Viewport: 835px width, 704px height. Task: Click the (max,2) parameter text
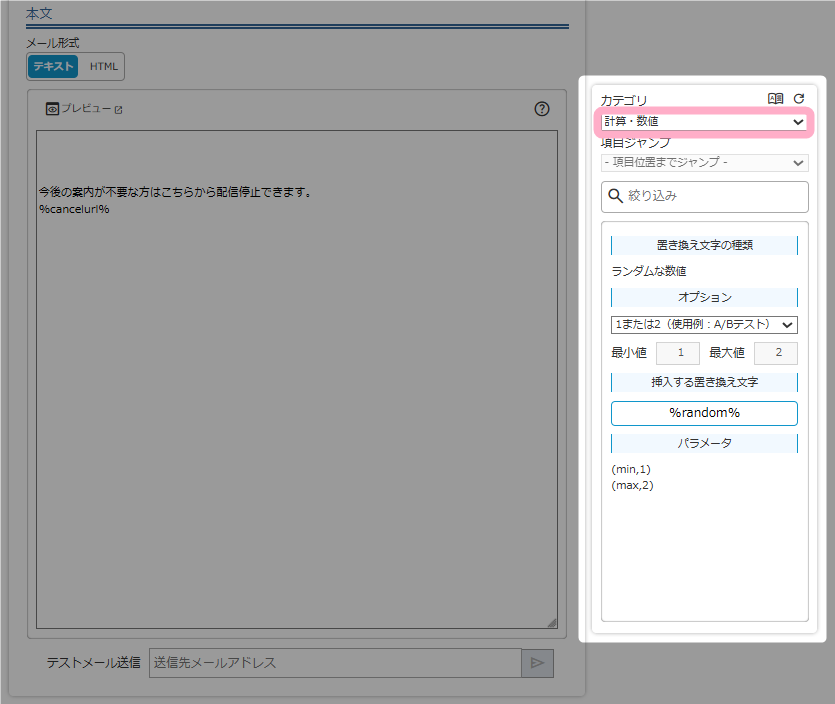coord(632,485)
